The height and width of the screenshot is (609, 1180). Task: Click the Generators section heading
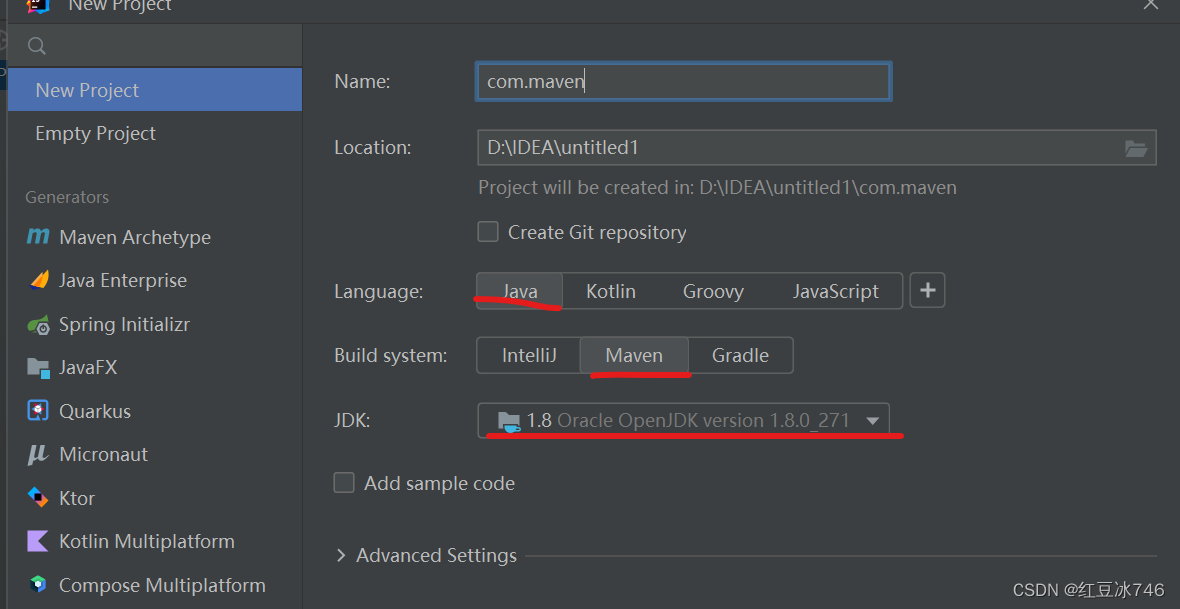pos(67,197)
